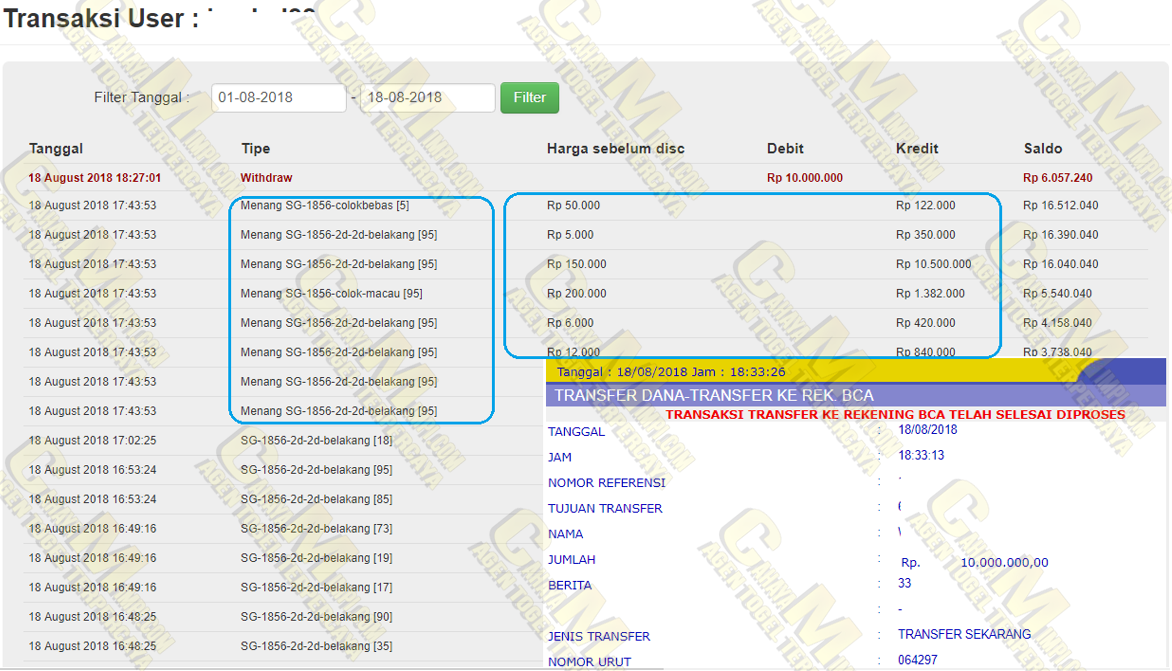Select the red Withdraw transaction type
1172x671 pixels.
click(266, 178)
